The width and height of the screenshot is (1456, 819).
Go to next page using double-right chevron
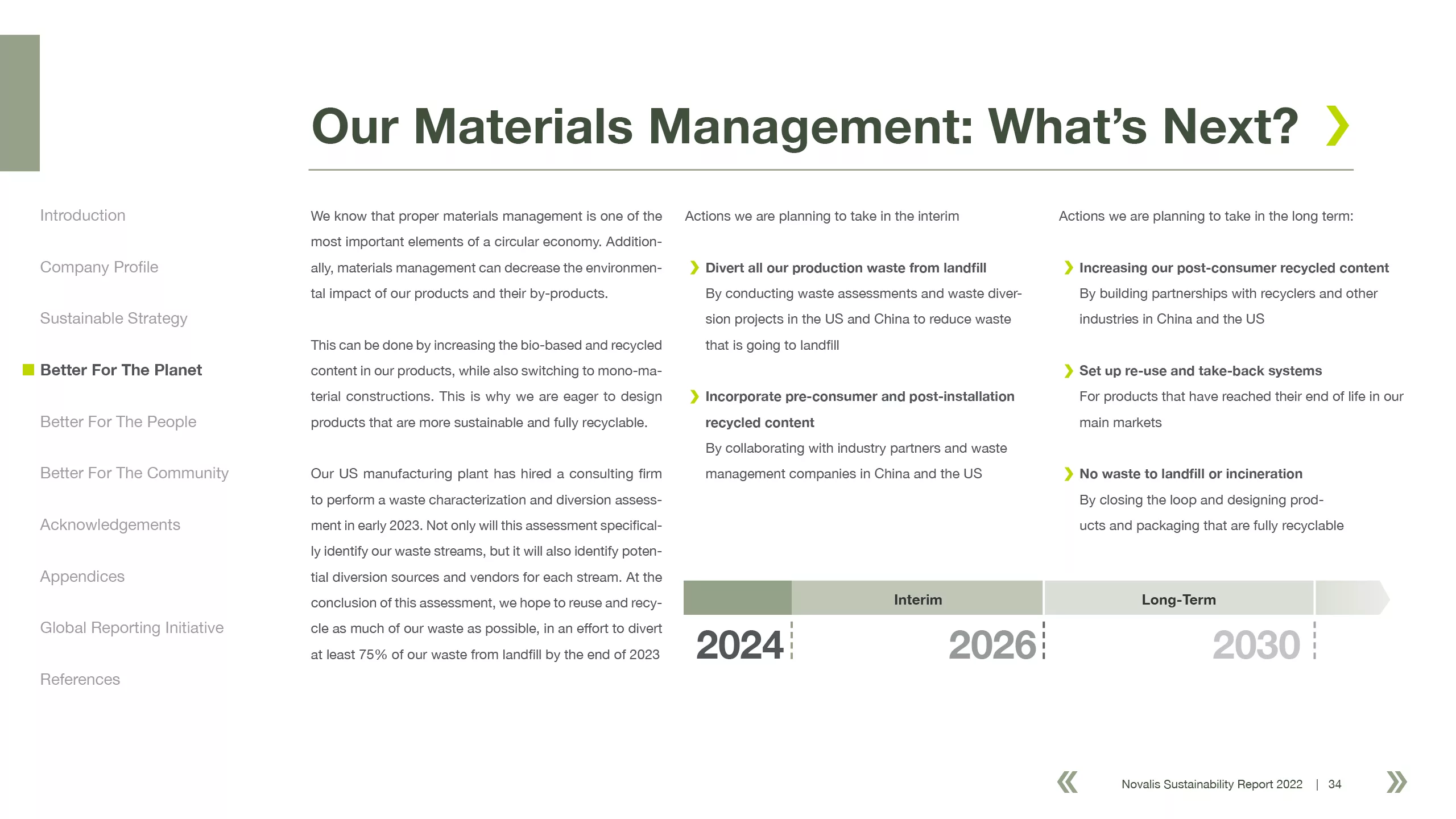(1397, 782)
